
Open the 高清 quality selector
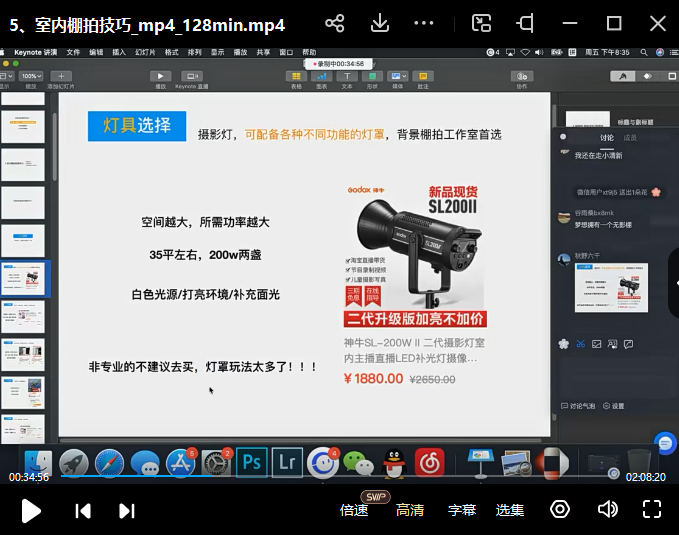click(x=410, y=510)
